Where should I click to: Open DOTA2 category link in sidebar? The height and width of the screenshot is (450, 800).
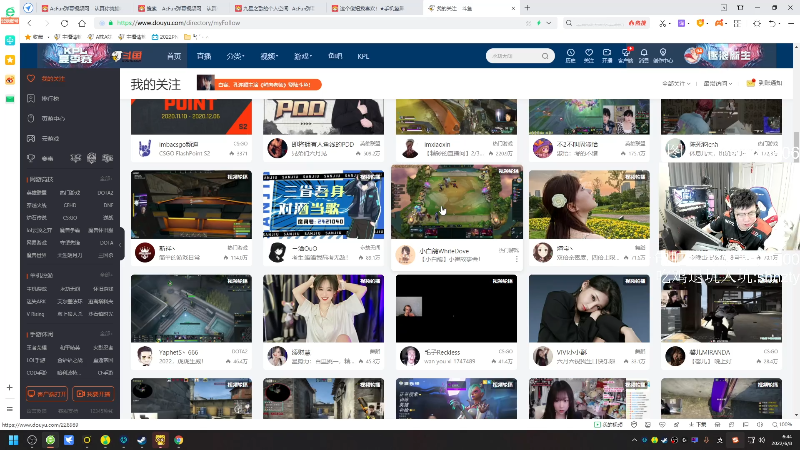tap(106, 193)
